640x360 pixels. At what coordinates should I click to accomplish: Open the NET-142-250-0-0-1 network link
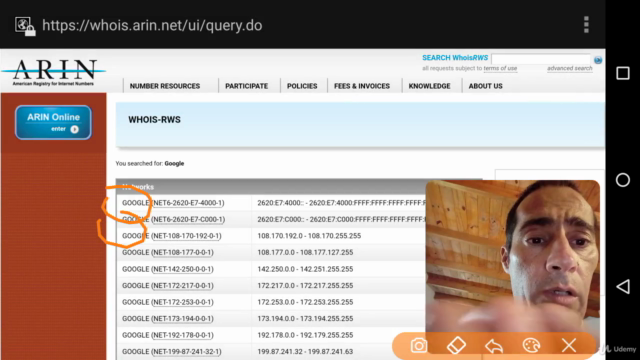pyautogui.click(x=182, y=269)
